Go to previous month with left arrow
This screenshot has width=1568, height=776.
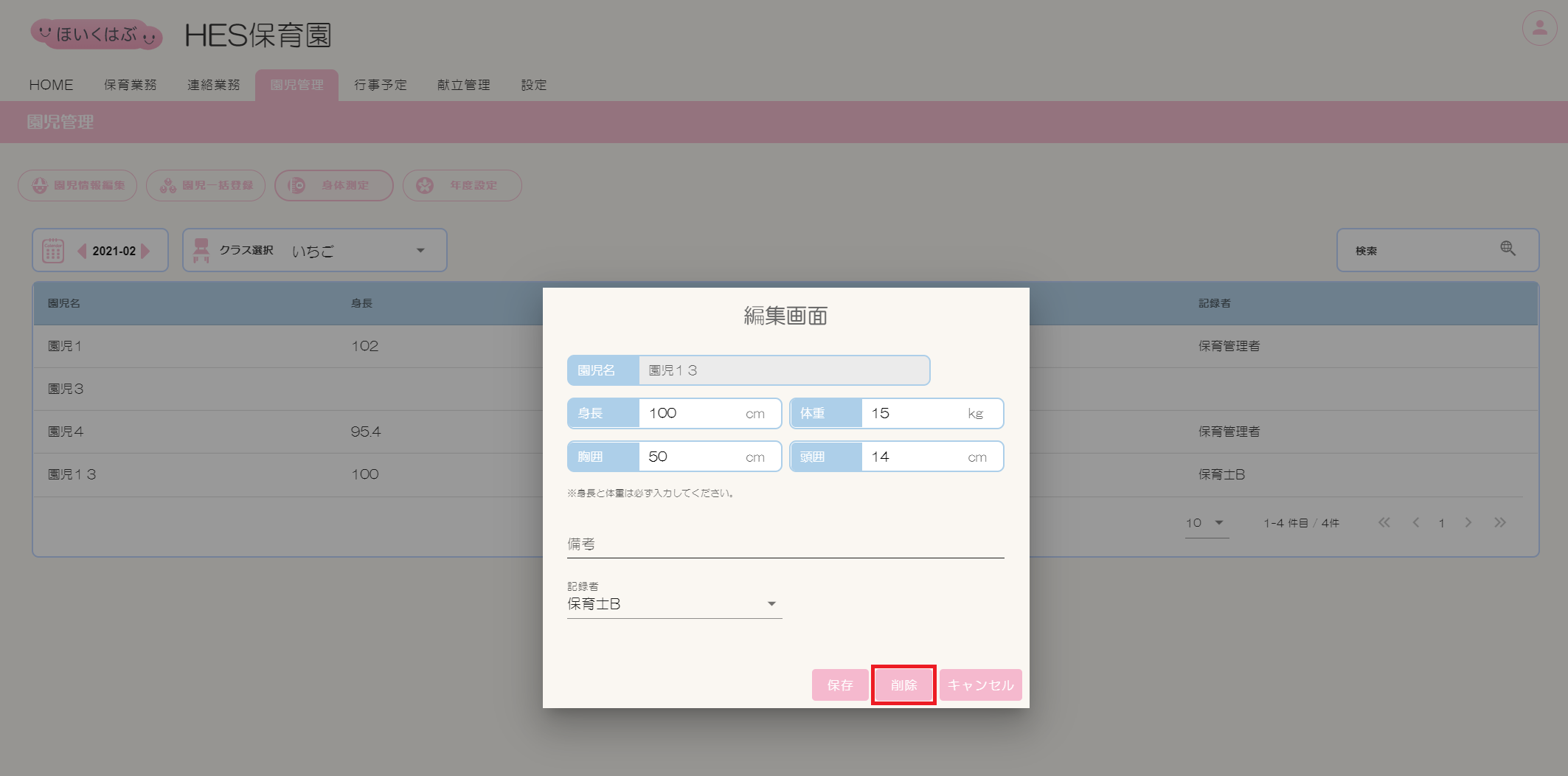point(82,251)
